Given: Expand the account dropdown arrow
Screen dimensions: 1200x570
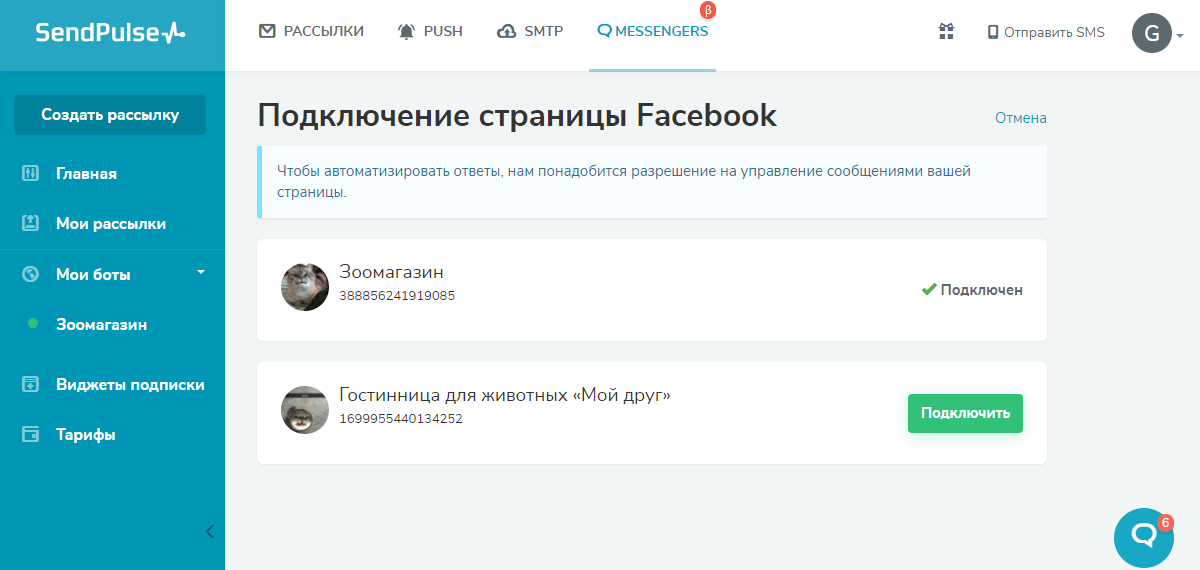Looking at the screenshot, I should tap(1180, 36).
